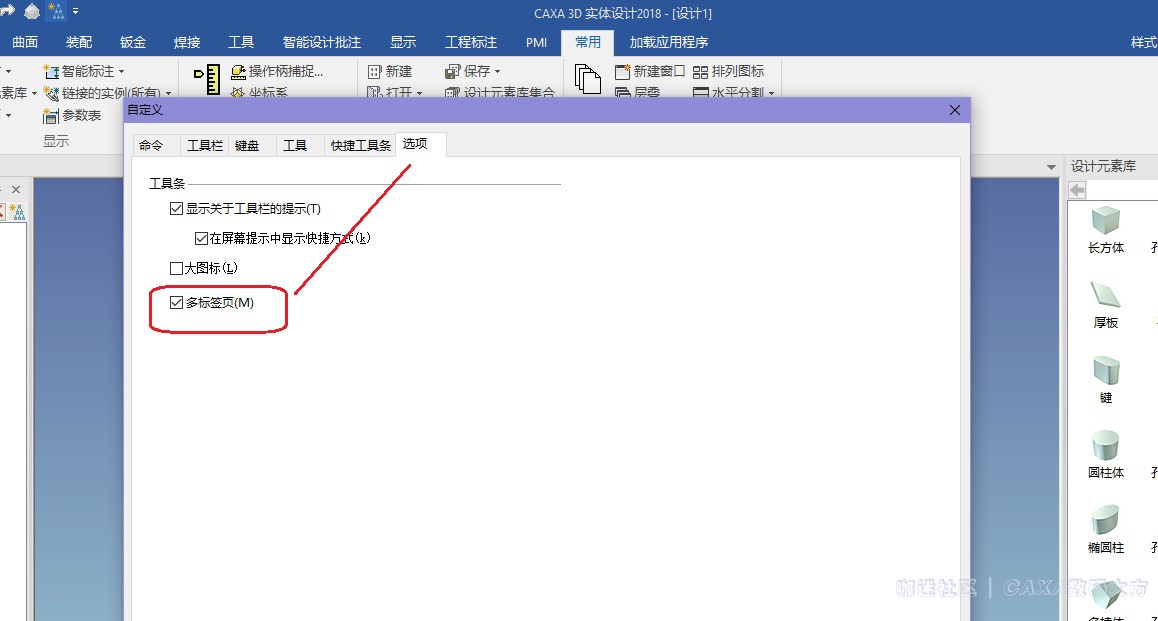The height and width of the screenshot is (621, 1158).
Task: Toggle 显示关于工具栏的提示 checkbox
Action: point(177,209)
